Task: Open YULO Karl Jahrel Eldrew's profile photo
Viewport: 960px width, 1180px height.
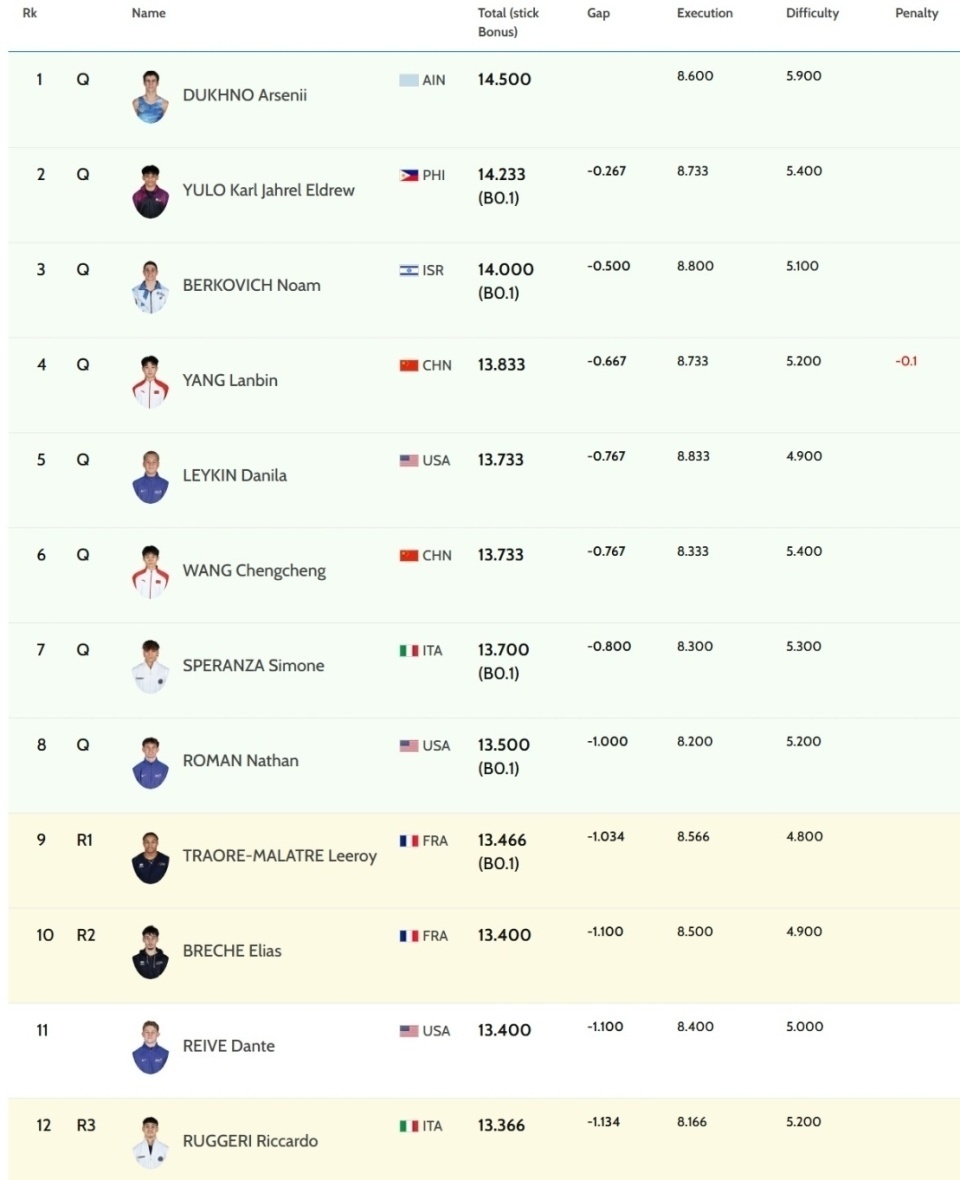Action: click(x=150, y=191)
